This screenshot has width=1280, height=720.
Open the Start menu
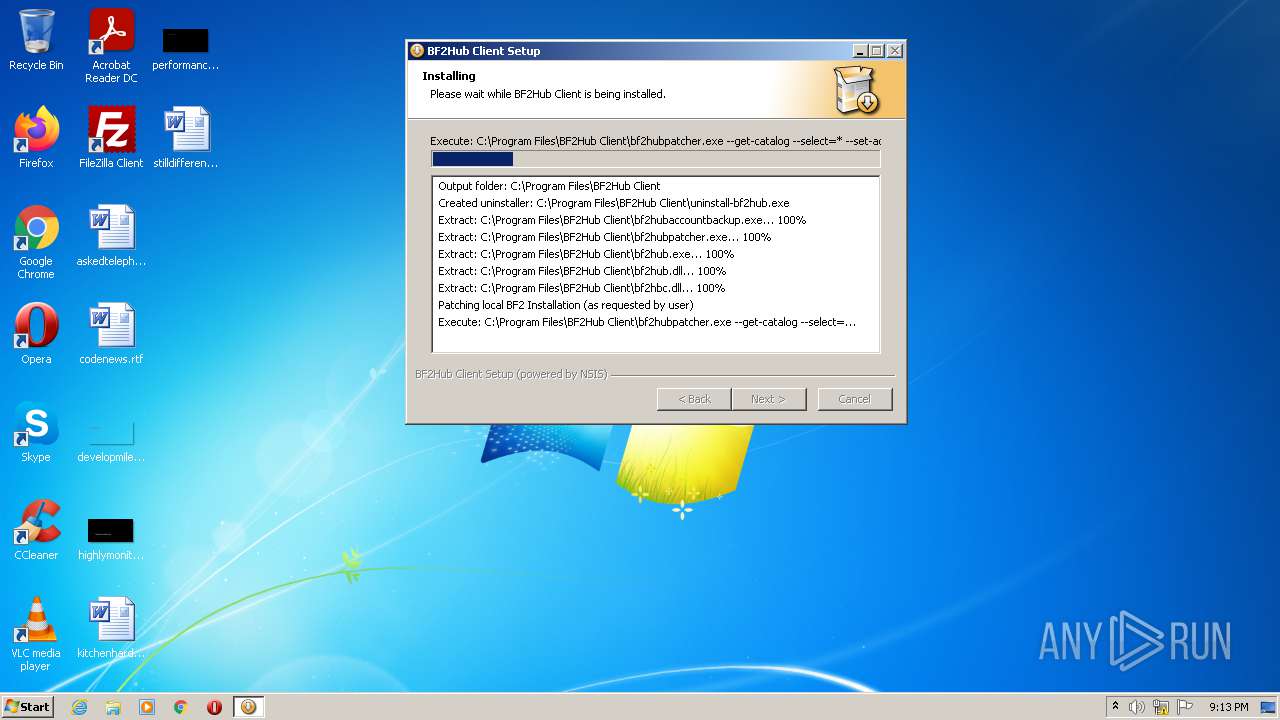[x=27, y=707]
